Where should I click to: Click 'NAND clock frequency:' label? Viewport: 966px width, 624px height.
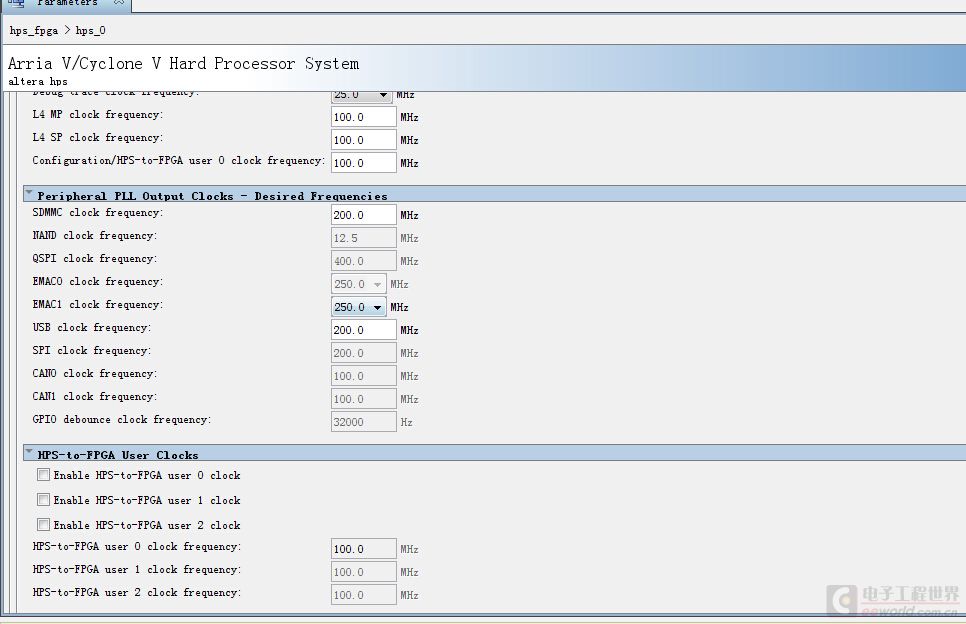coord(94,235)
